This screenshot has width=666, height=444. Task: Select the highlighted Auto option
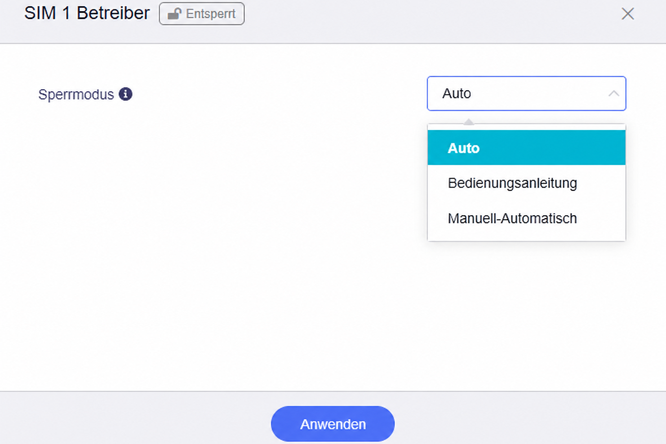click(526, 147)
